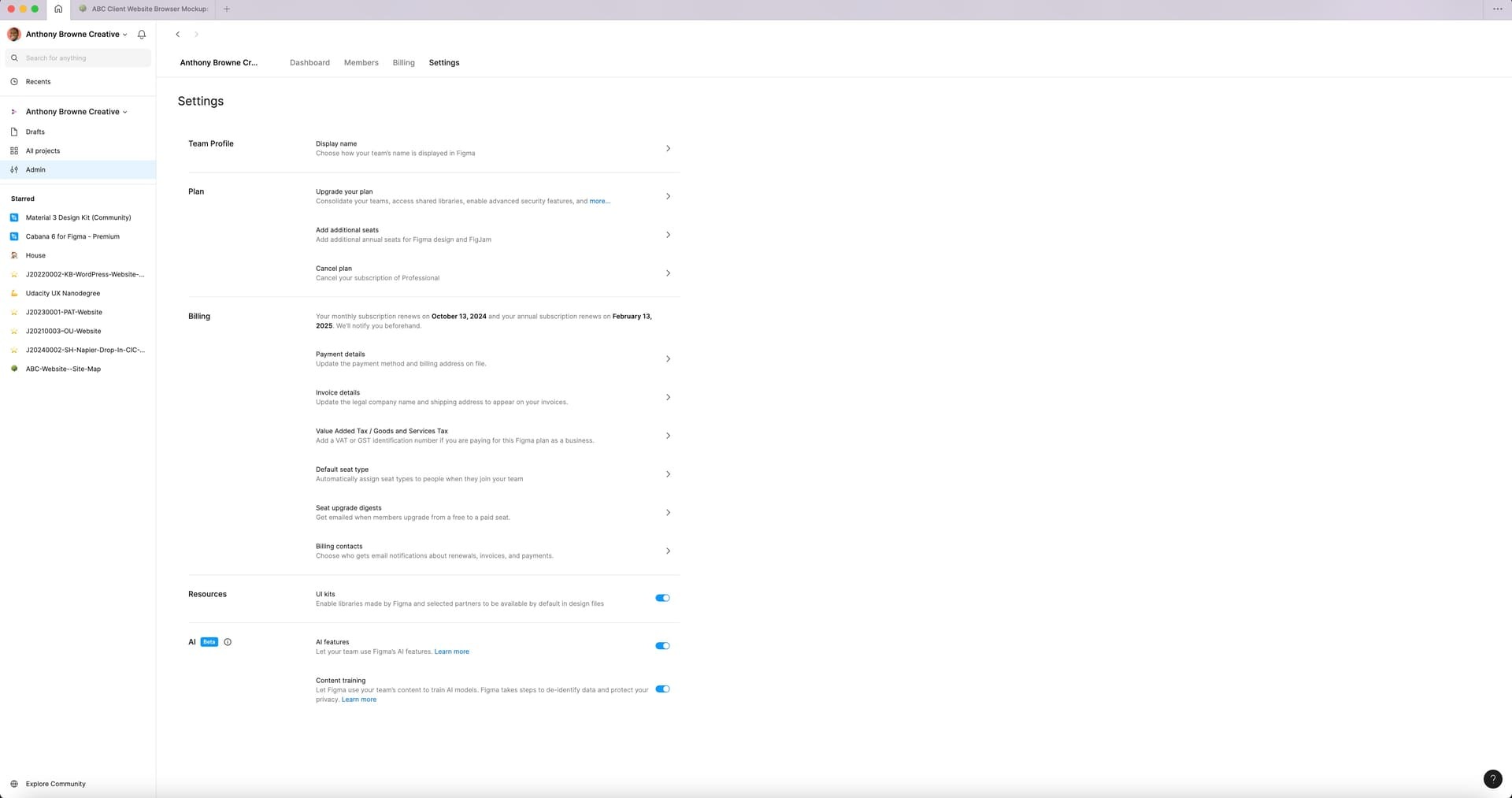The image size is (1512, 798).
Task: Click the search magnifier icon
Action: 14,58
